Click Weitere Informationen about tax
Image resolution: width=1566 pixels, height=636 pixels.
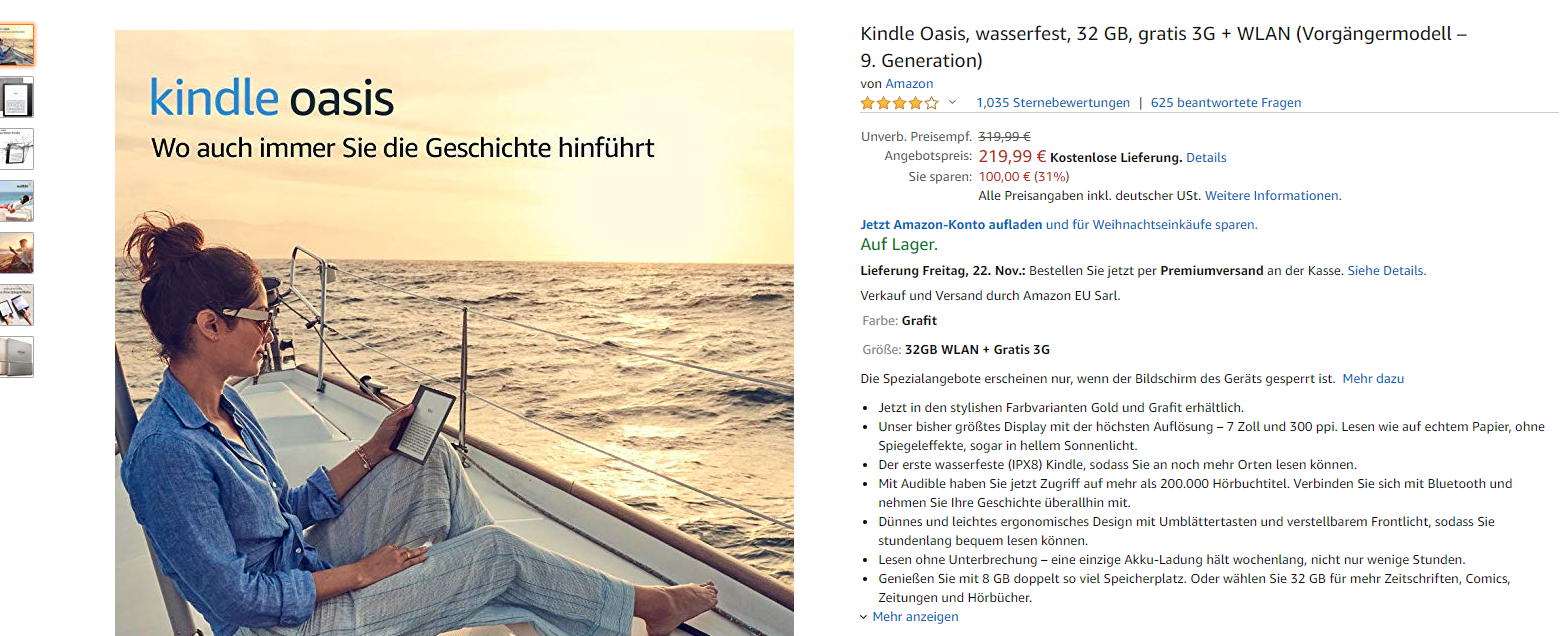[x=1272, y=196]
